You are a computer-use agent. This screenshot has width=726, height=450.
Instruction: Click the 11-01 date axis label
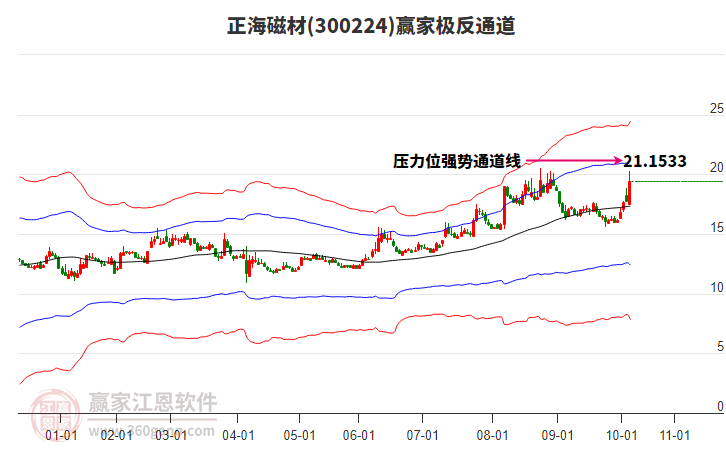click(x=675, y=435)
